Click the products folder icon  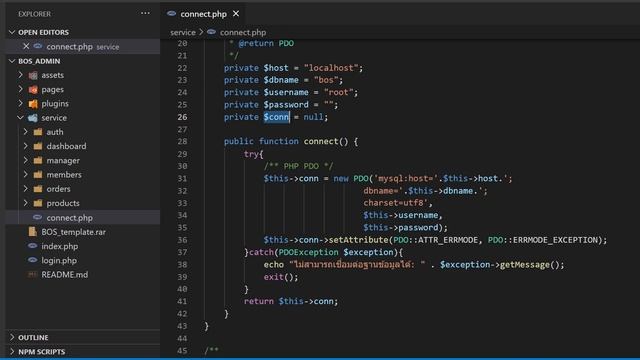[38, 203]
